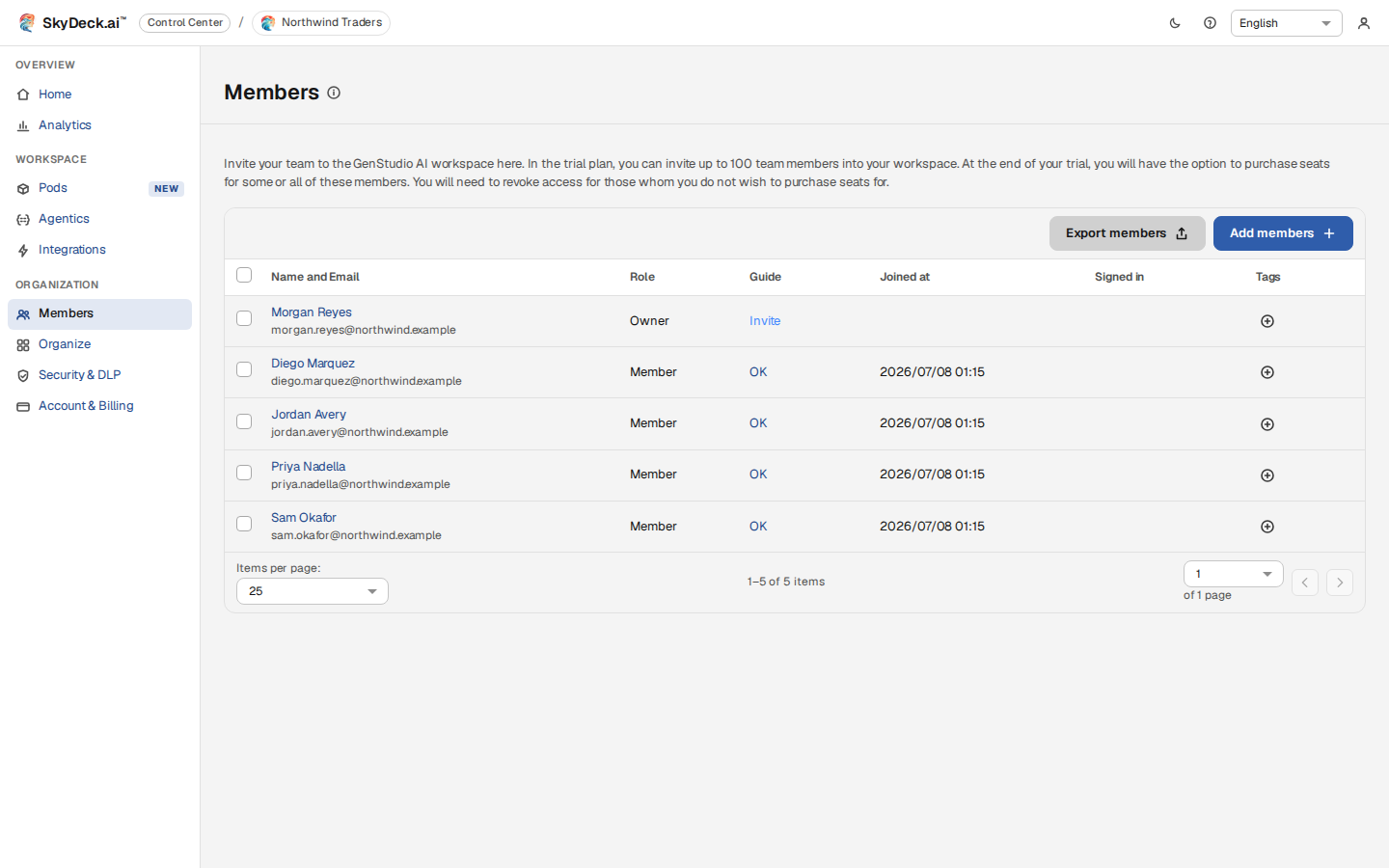
Task: Click Control Center breadcrumb
Action: click(185, 22)
